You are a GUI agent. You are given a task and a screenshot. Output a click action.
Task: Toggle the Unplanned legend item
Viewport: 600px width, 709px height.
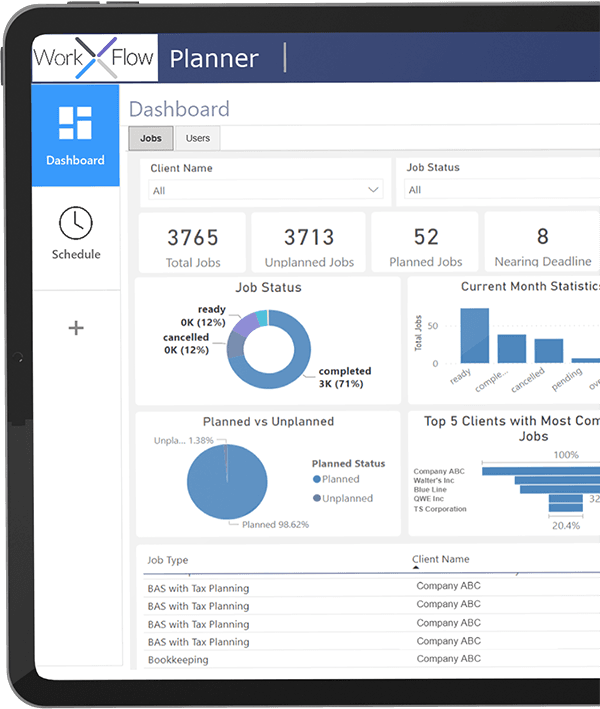(346, 498)
